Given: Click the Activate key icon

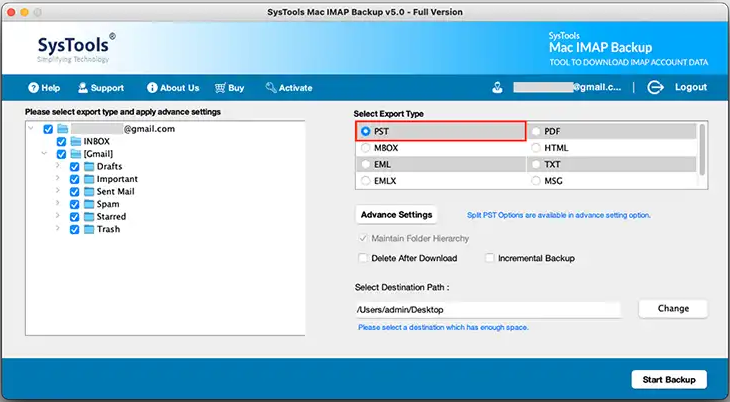Looking at the screenshot, I should coord(270,88).
